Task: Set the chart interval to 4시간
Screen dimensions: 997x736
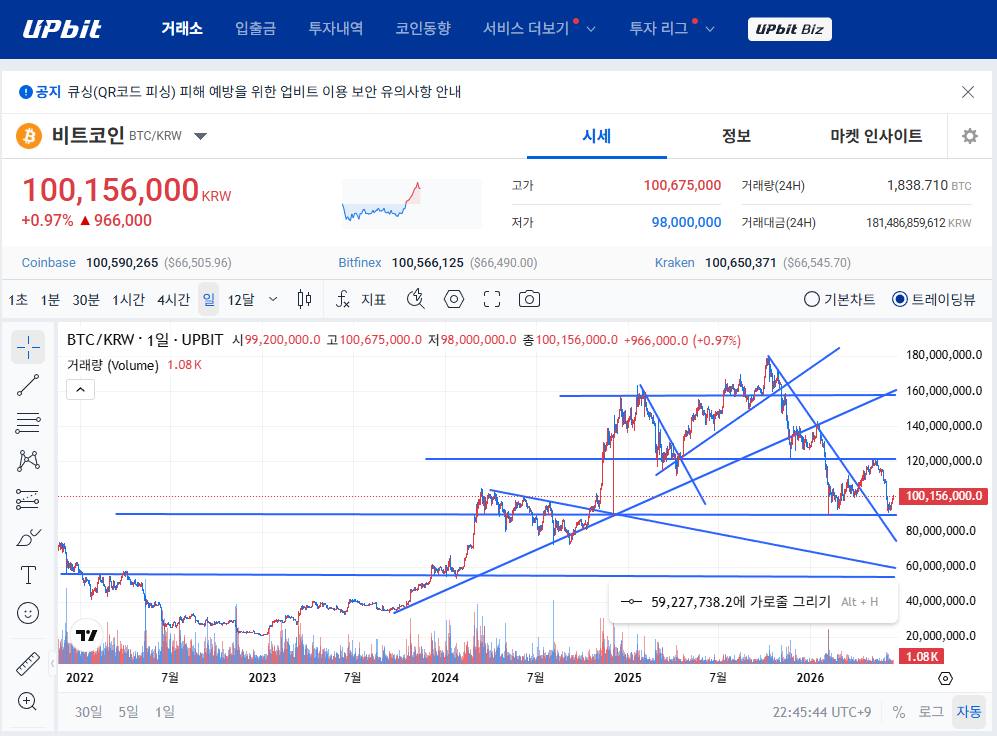Action: [174, 299]
